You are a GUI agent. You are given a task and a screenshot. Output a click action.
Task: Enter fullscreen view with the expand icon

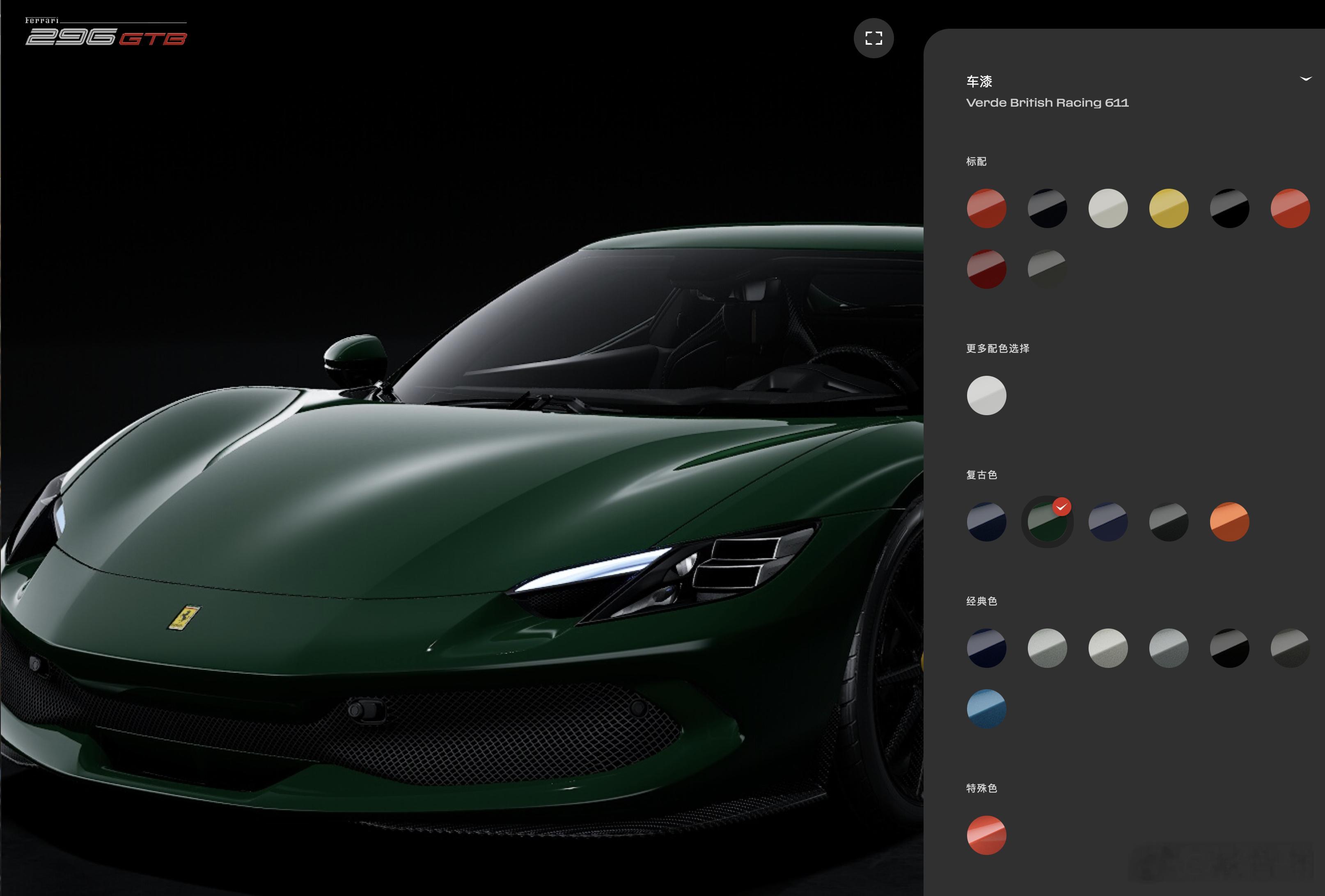873,38
